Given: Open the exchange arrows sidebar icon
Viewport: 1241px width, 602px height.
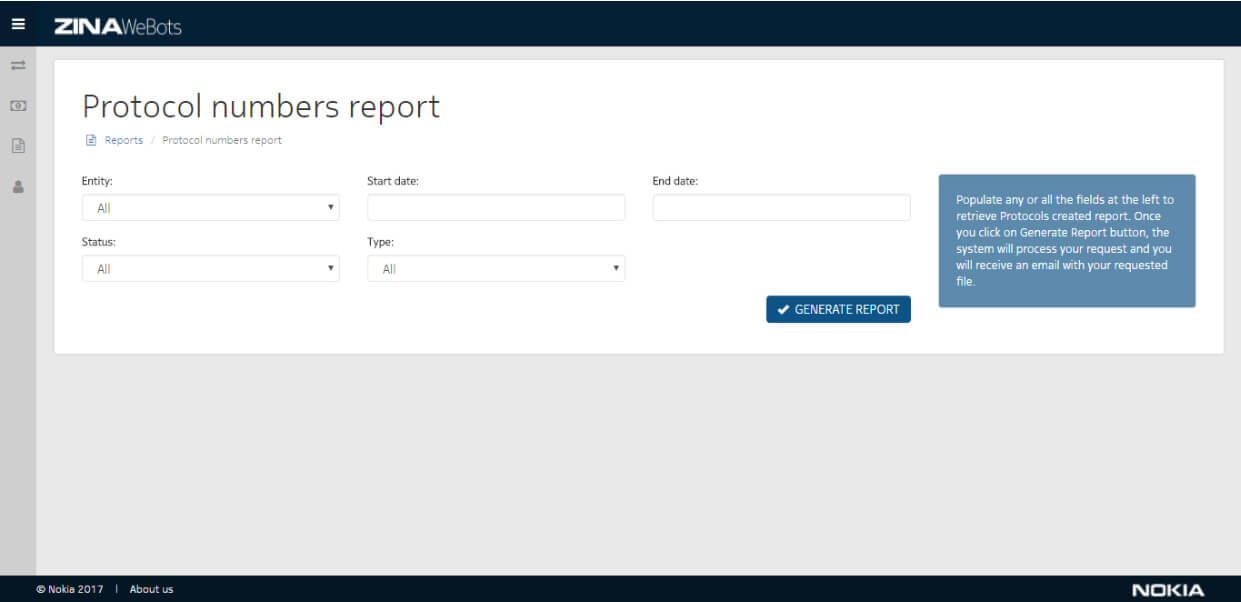Looking at the screenshot, I should click(18, 66).
